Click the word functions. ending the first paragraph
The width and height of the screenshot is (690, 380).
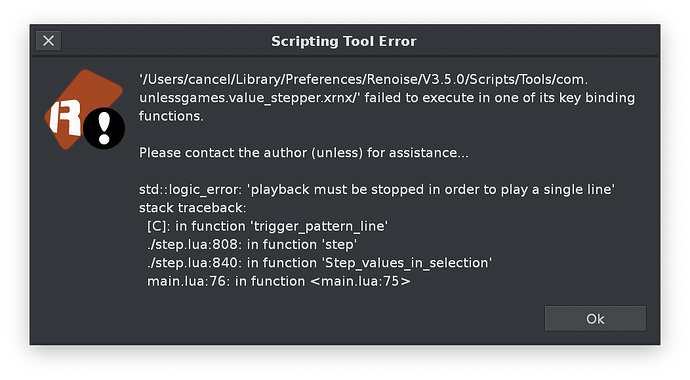(171, 116)
